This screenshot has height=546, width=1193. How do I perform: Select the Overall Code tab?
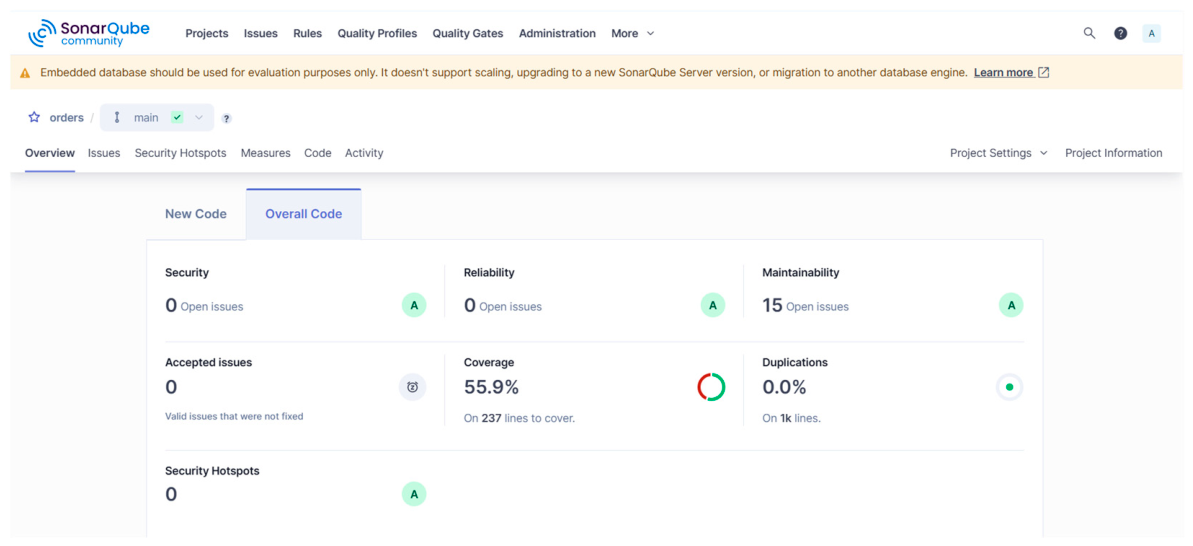tap(304, 214)
